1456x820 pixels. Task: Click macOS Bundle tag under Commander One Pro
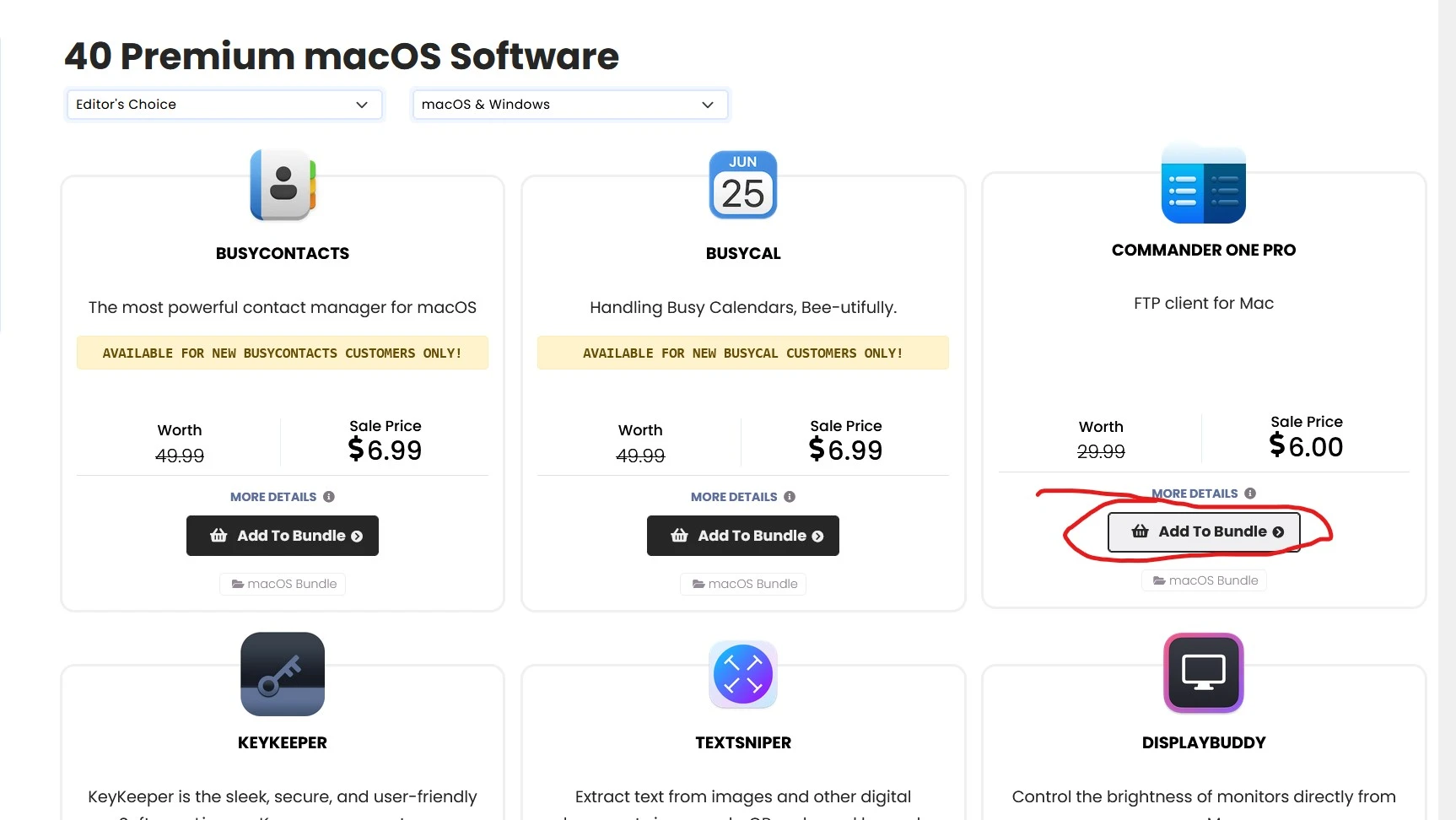pyautogui.click(x=1204, y=580)
